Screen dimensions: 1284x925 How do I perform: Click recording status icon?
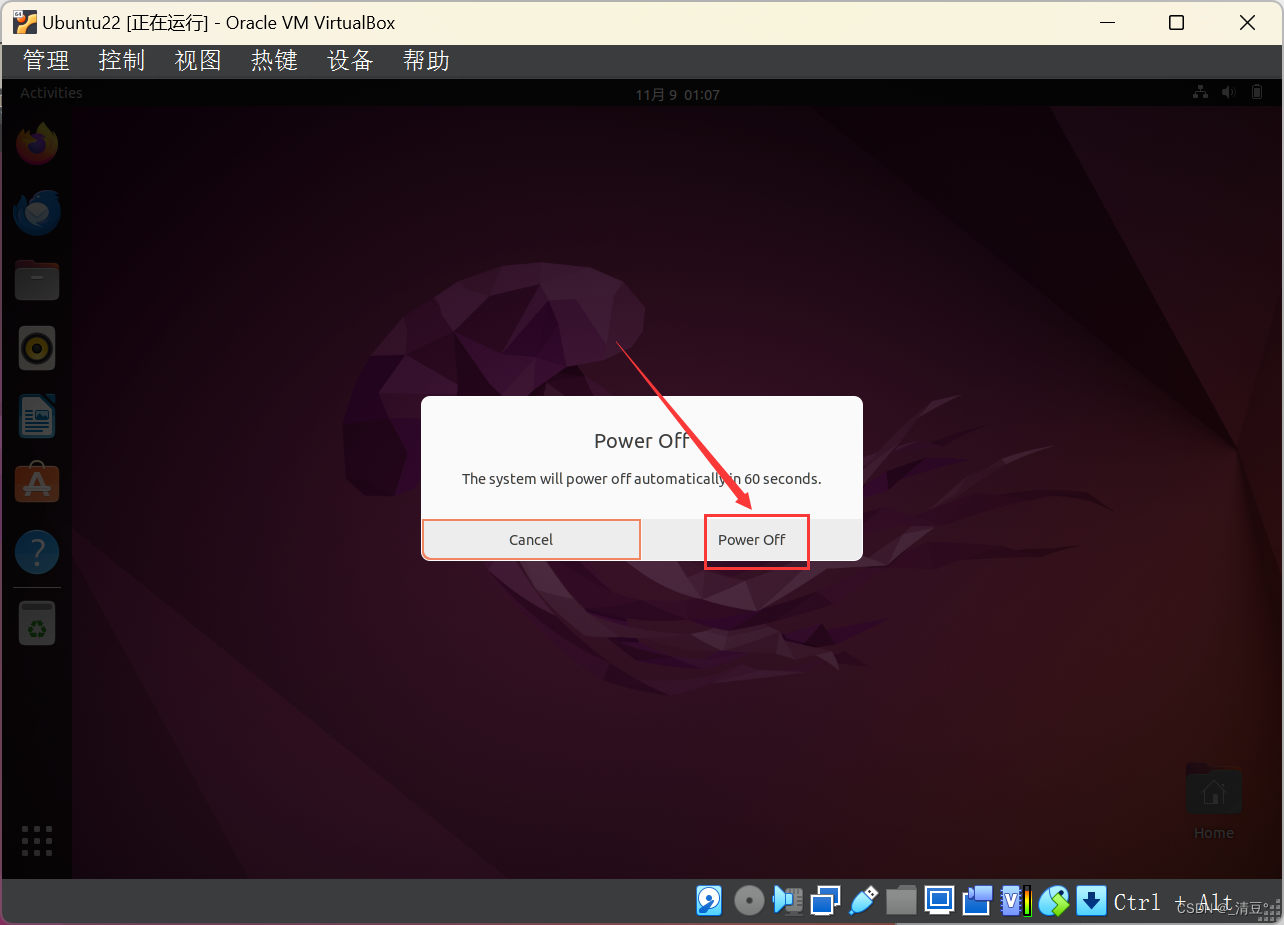point(977,901)
